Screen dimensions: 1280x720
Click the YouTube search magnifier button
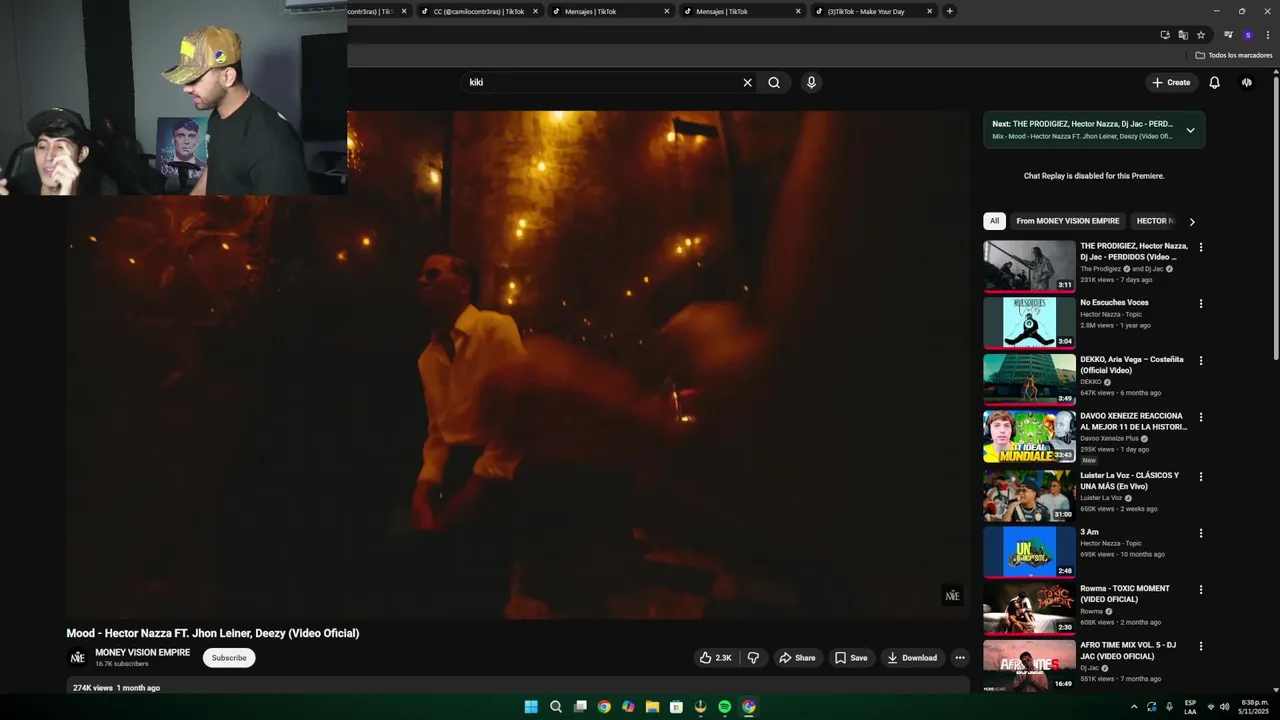(774, 83)
